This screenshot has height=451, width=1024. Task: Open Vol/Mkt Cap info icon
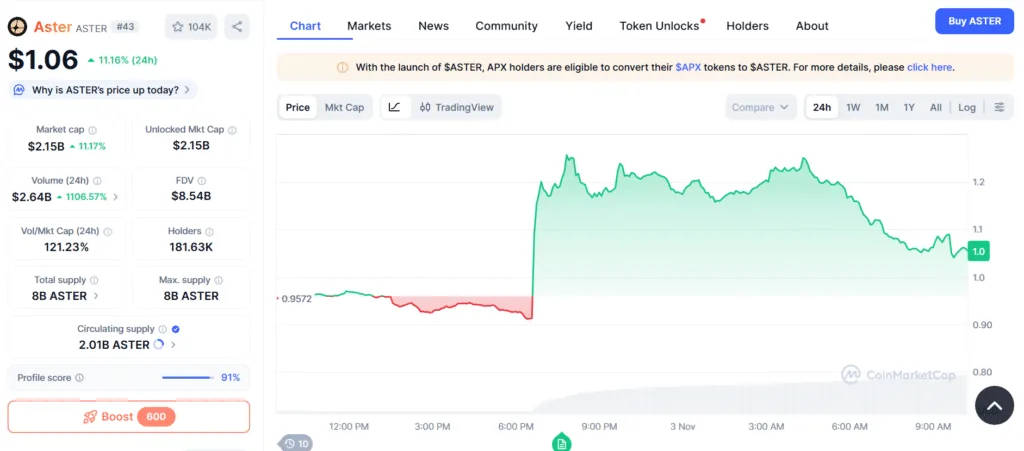click(108, 231)
